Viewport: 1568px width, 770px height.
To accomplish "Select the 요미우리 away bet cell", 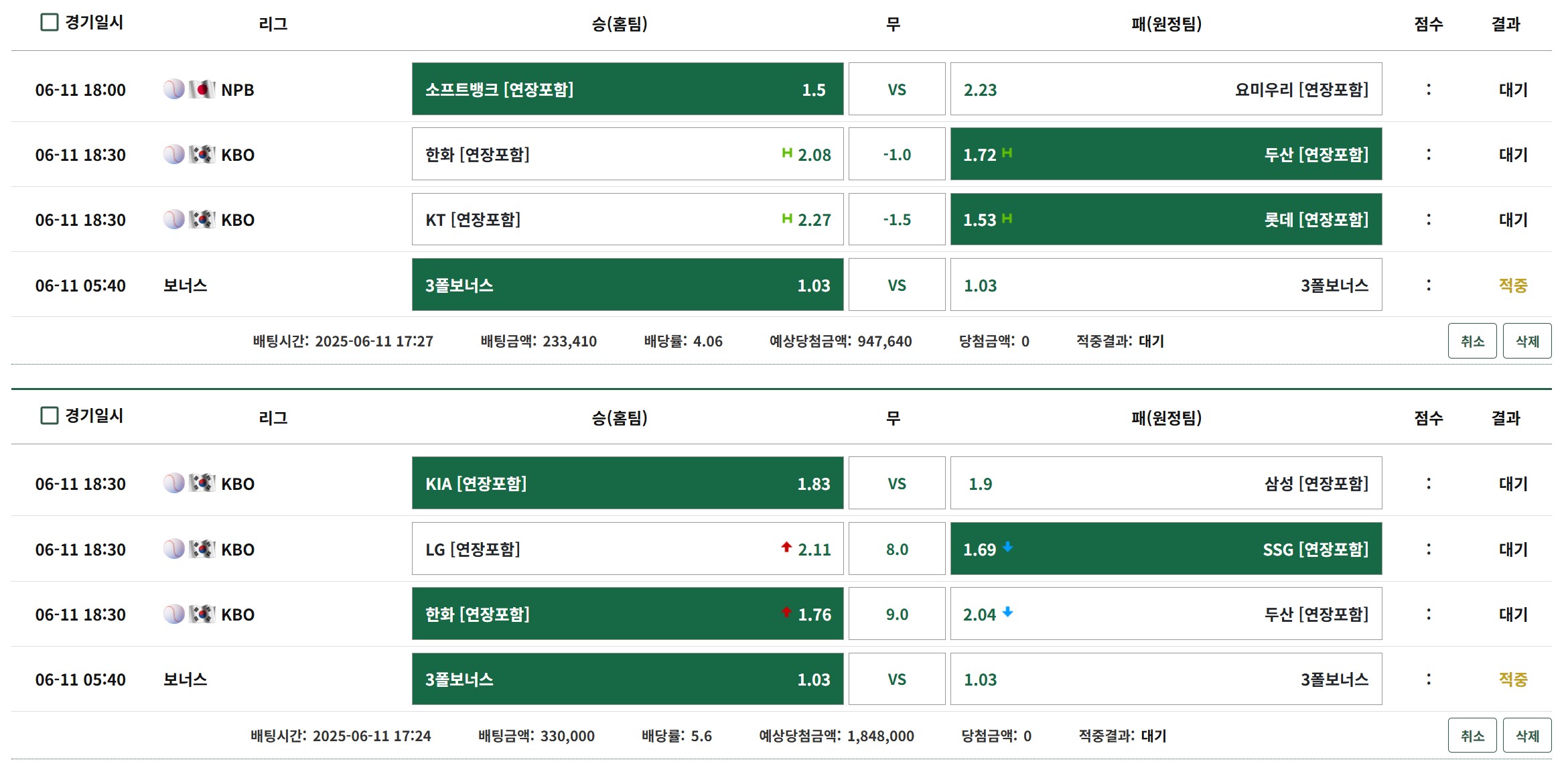I will [1165, 89].
